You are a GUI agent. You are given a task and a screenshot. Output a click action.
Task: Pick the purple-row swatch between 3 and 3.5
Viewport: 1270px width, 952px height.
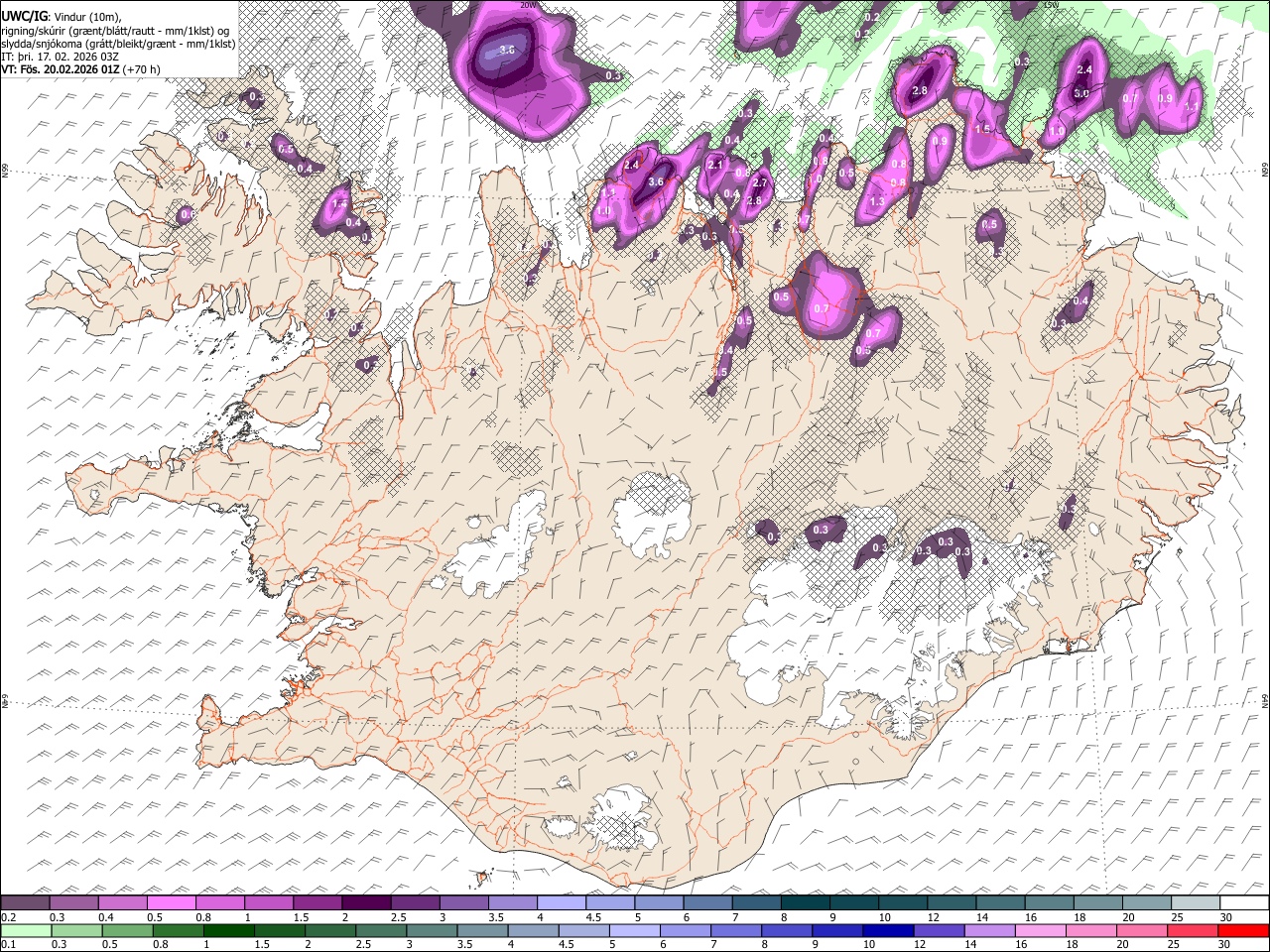pyautogui.click(x=463, y=902)
